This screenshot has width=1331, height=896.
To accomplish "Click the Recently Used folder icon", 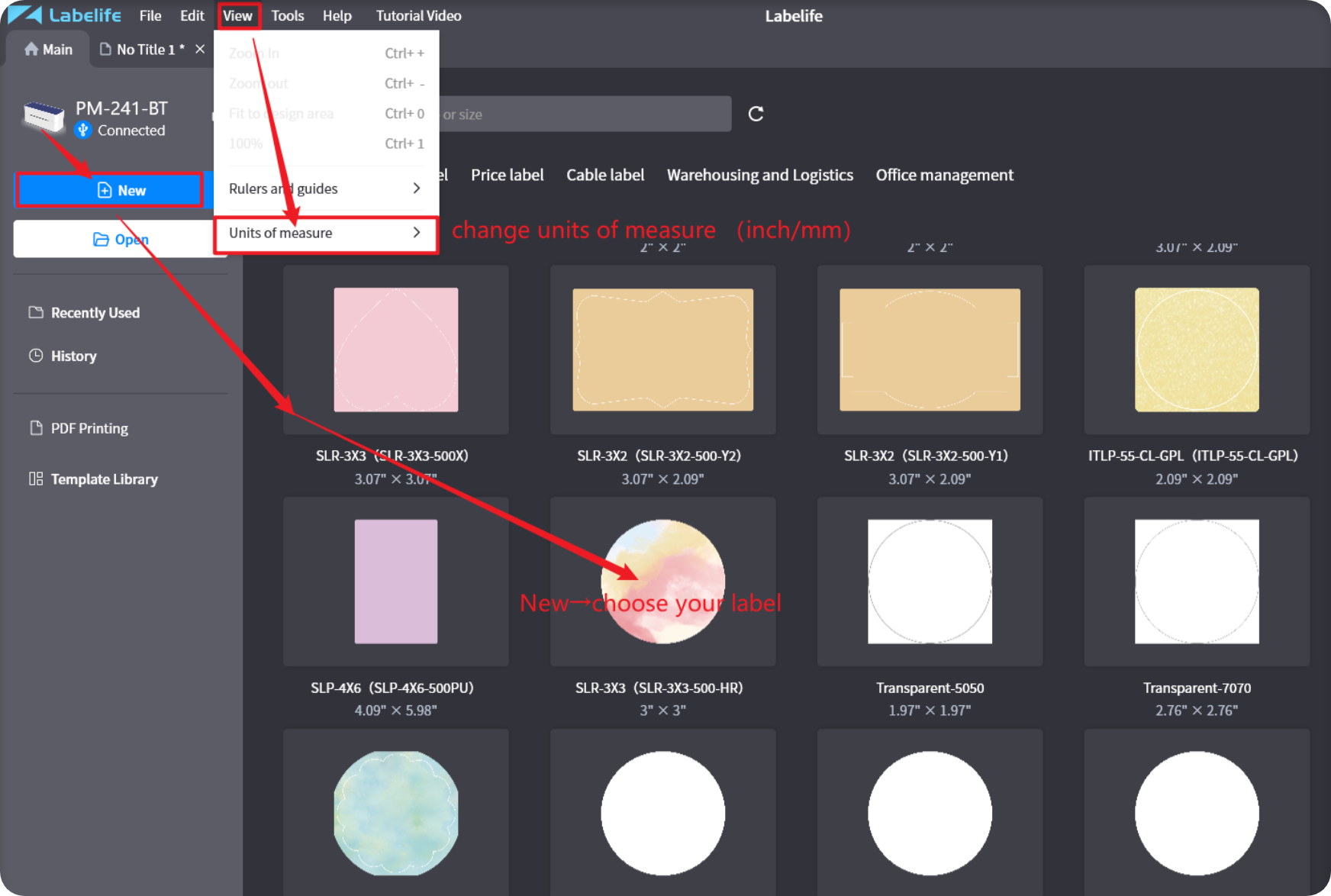I will [36, 312].
